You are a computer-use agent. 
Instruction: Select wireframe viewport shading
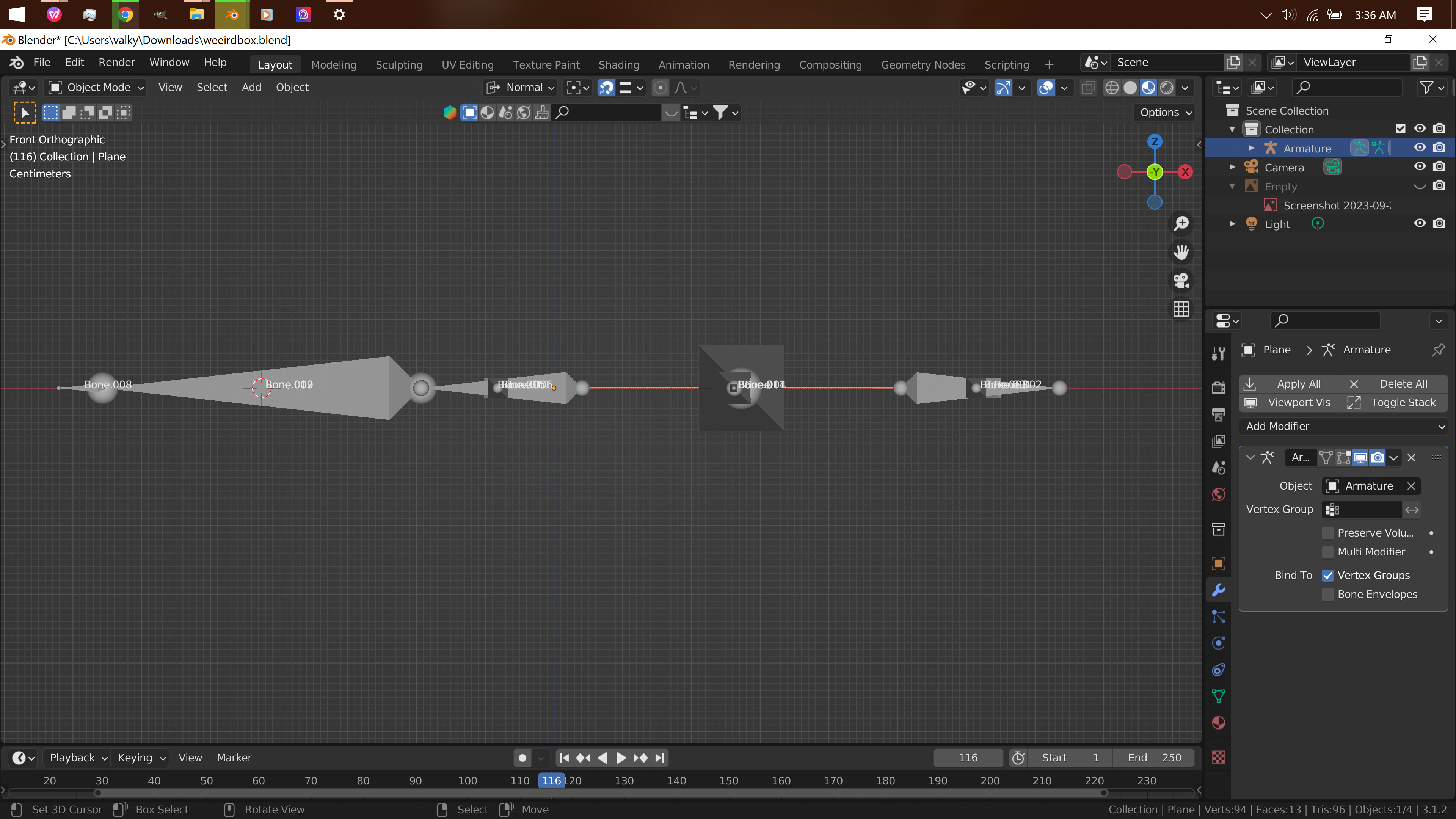pyautogui.click(x=1112, y=88)
